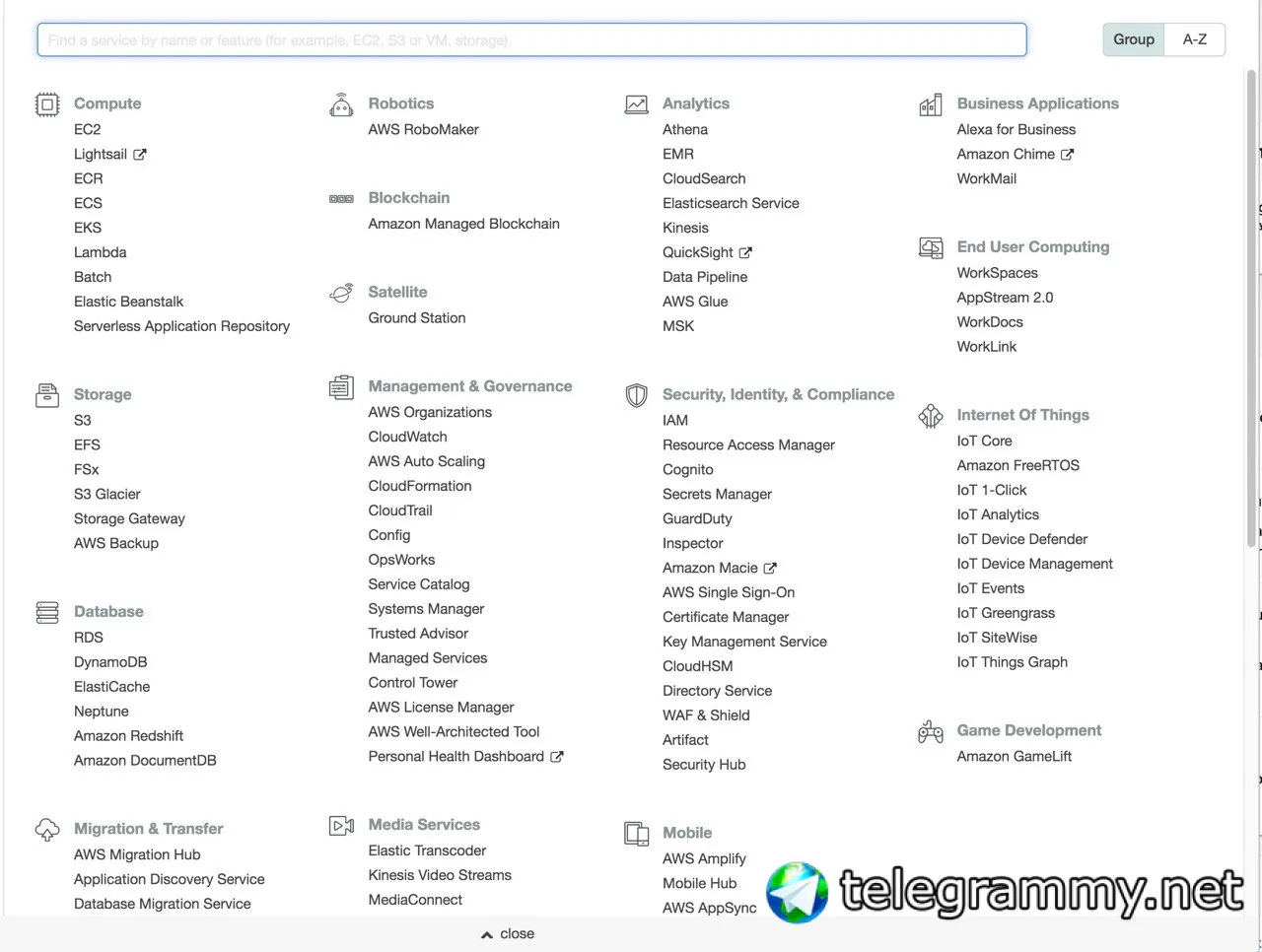Click the Security, Identity, & Compliance shield icon
Image resolution: width=1262 pixels, height=952 pixels.
[637, 395]
